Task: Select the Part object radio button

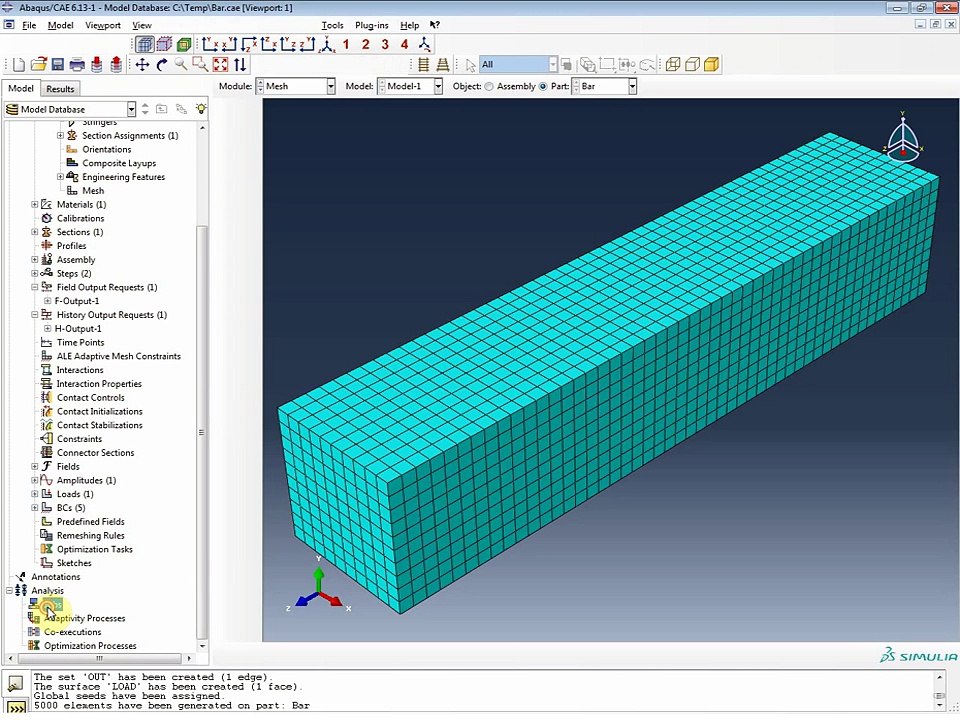Action: (542, 86)
